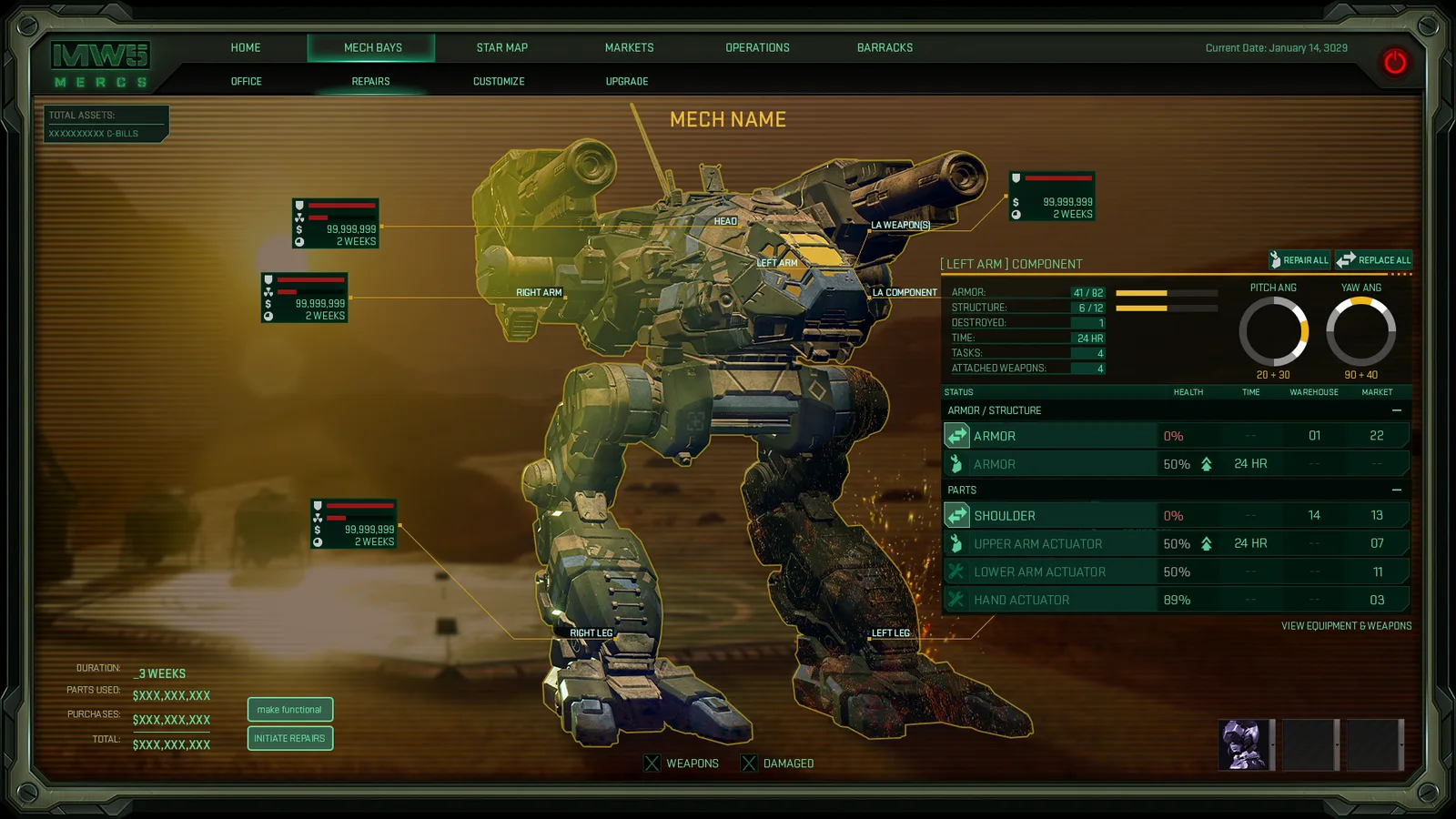The image size is (1456, 819).
Task: Select the LEFT LEG label
Action: (x=890, y=632)
